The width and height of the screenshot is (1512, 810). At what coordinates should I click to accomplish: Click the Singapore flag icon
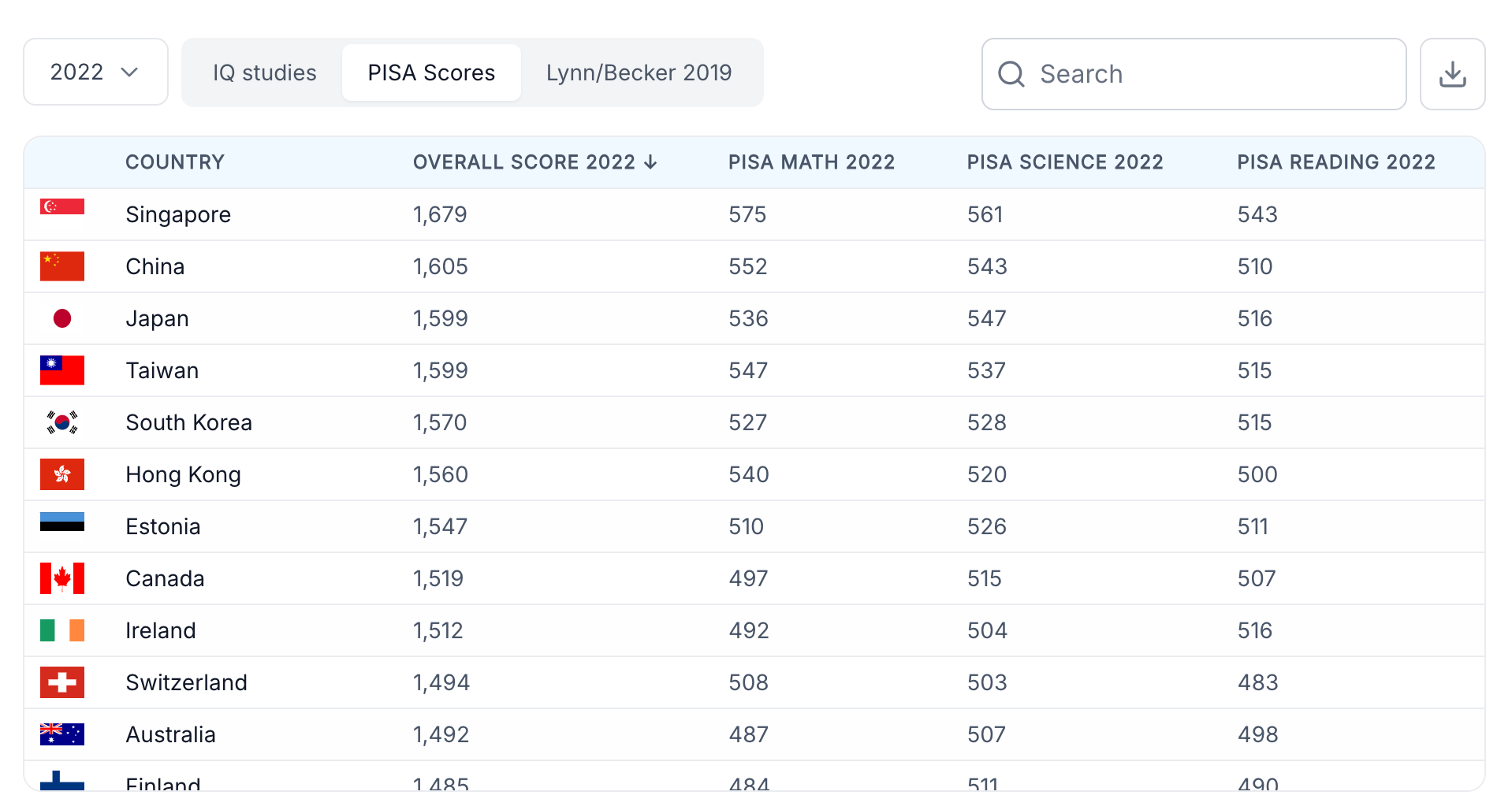click(62, 207)
